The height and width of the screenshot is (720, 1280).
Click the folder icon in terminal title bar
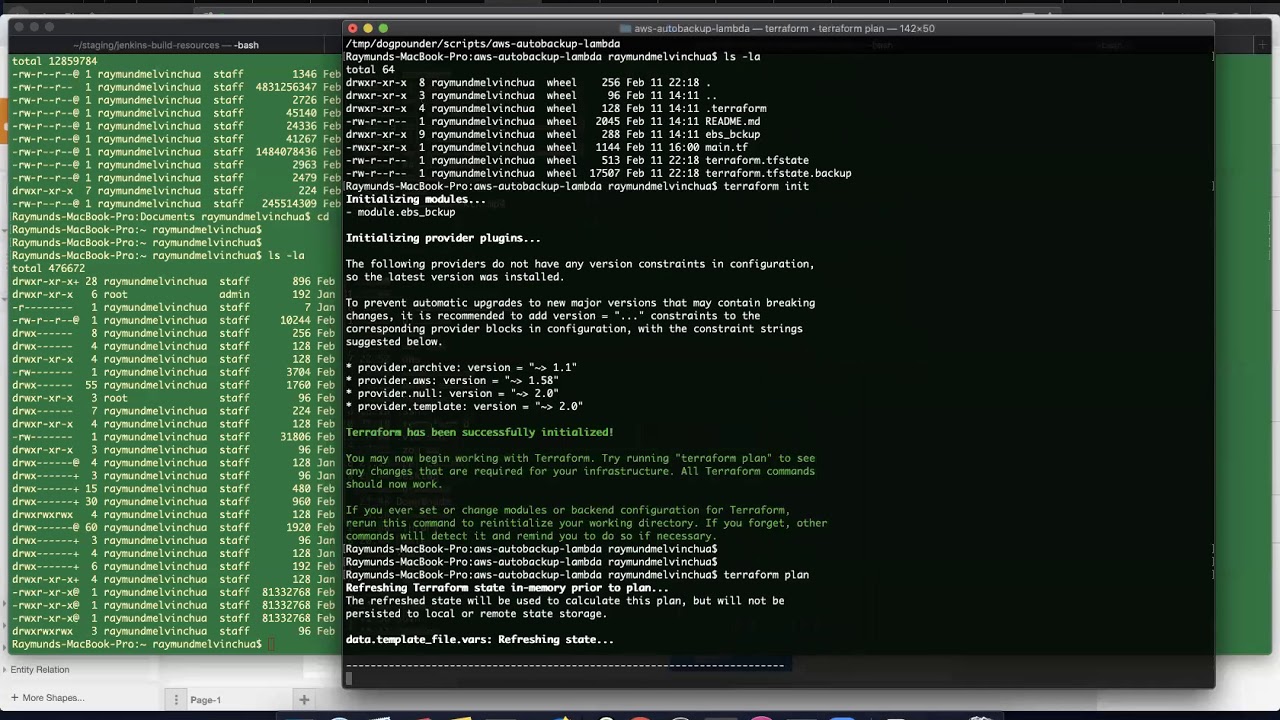(x=625, y=29)
